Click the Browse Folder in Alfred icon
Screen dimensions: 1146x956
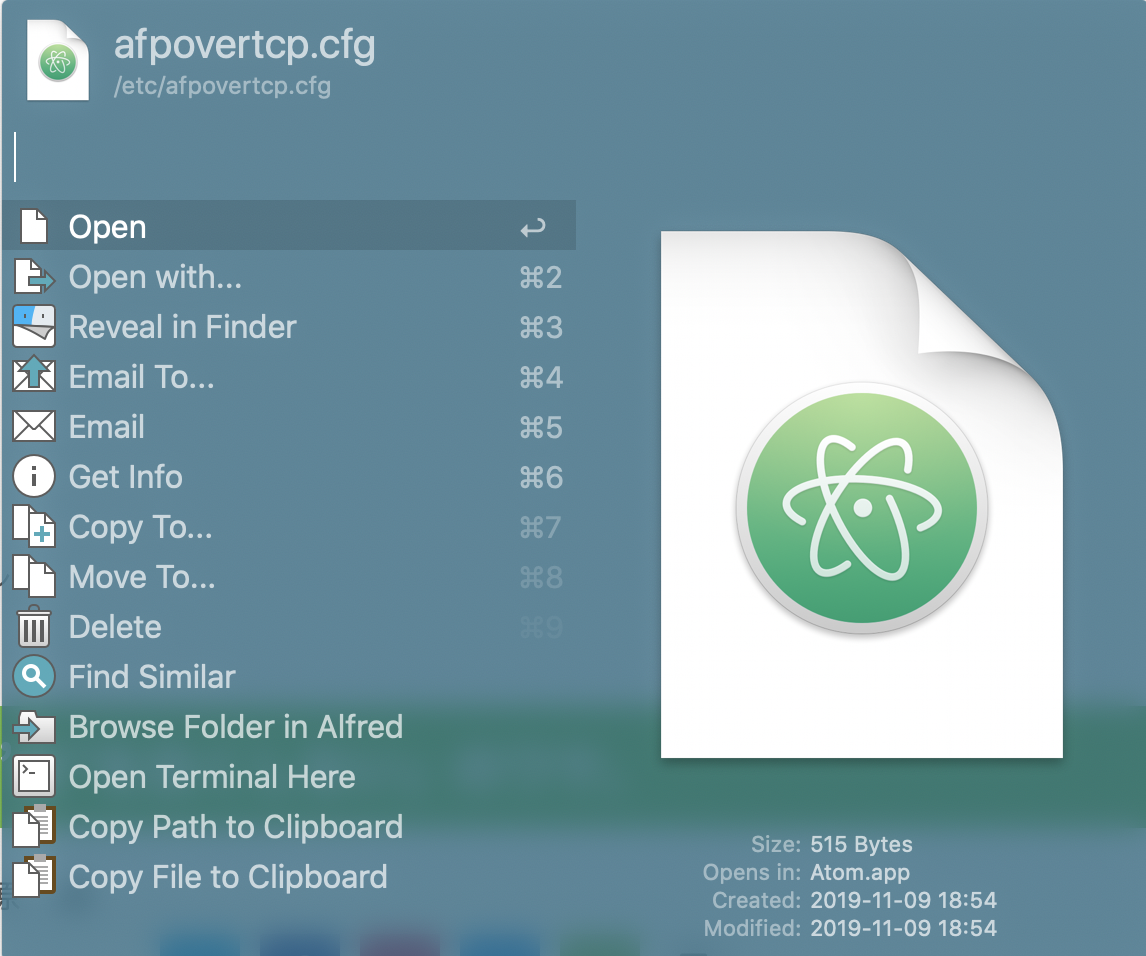(34, 727)
